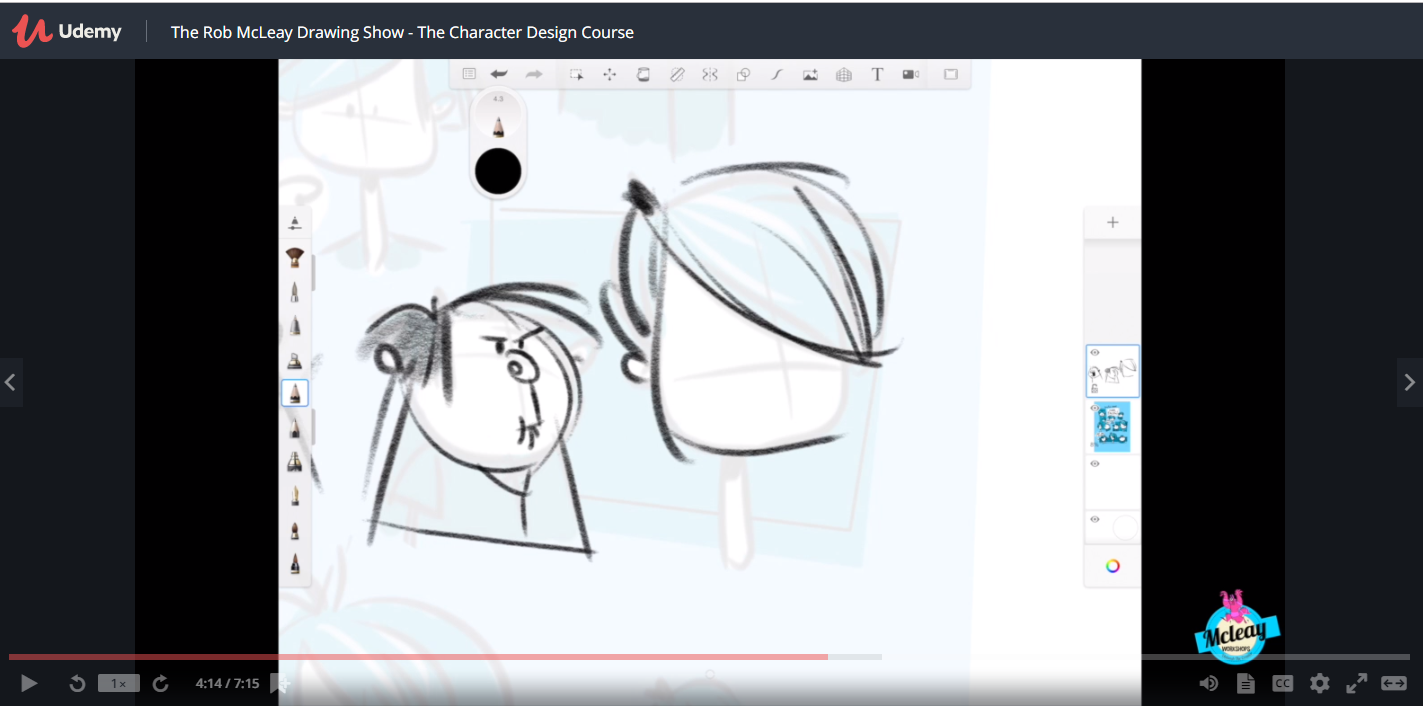Open the black color puck

pos(498,171)
